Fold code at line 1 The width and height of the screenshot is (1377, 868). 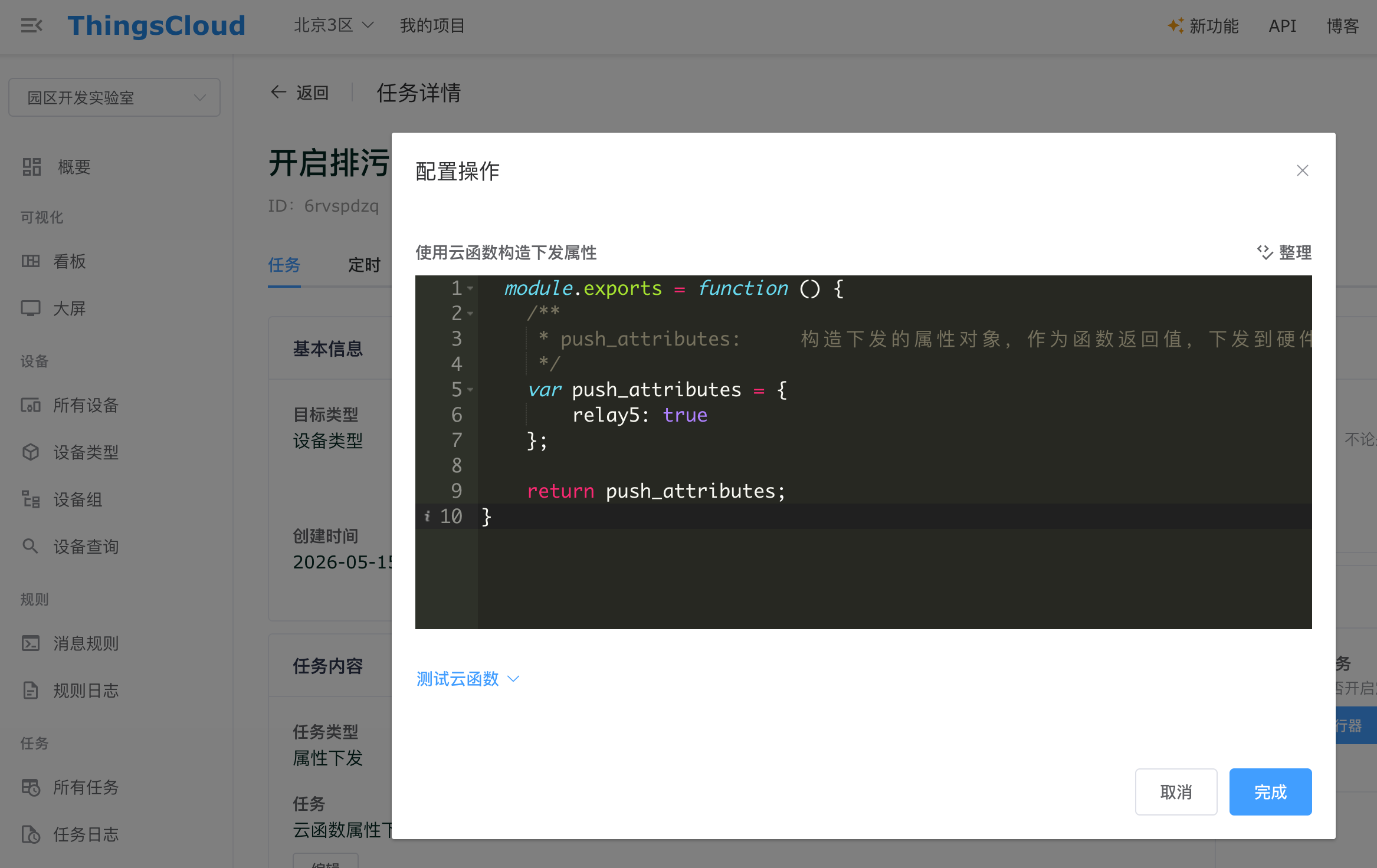[x=470, y=288]
